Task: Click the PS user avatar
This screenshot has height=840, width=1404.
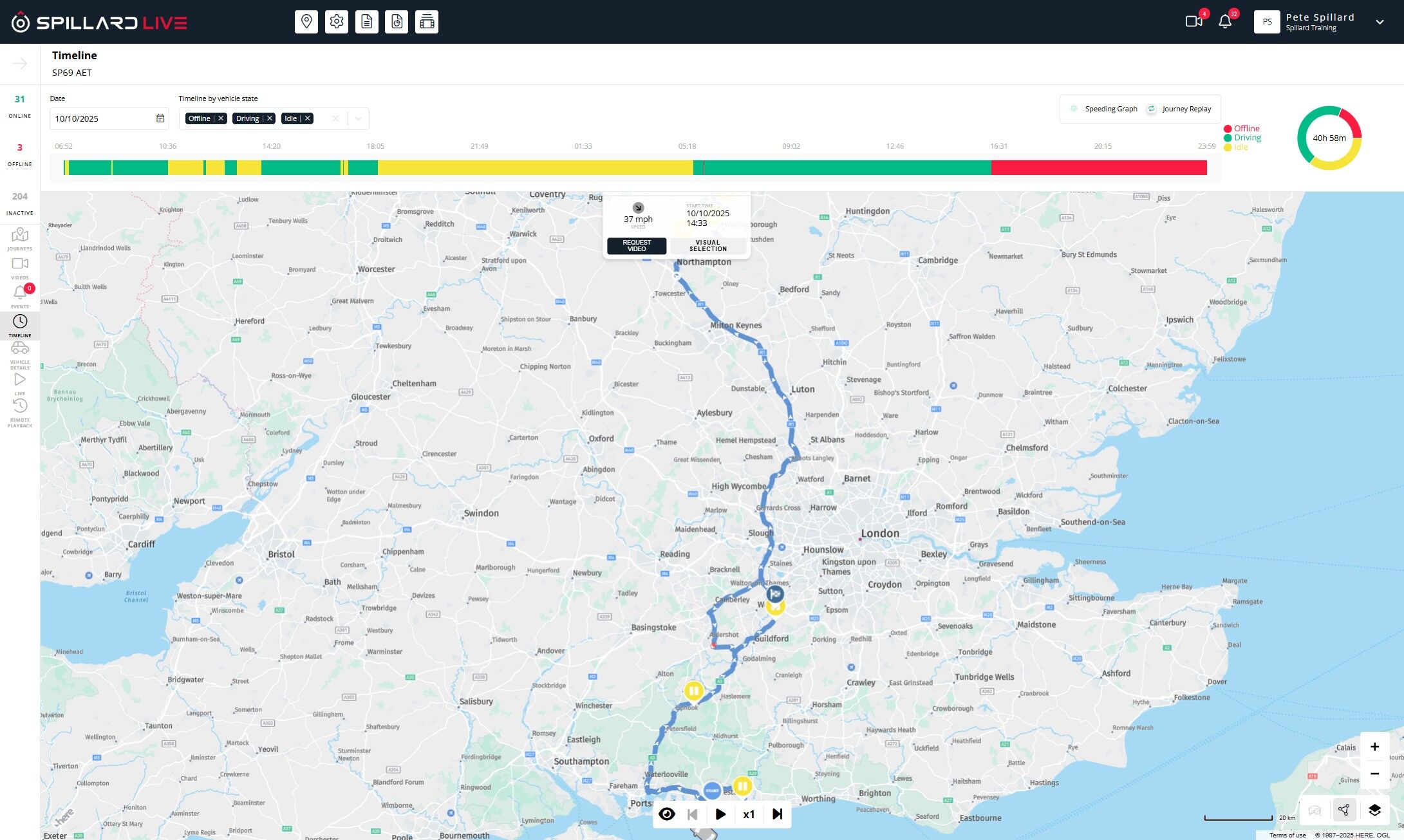Action: tap(1267, 22)
